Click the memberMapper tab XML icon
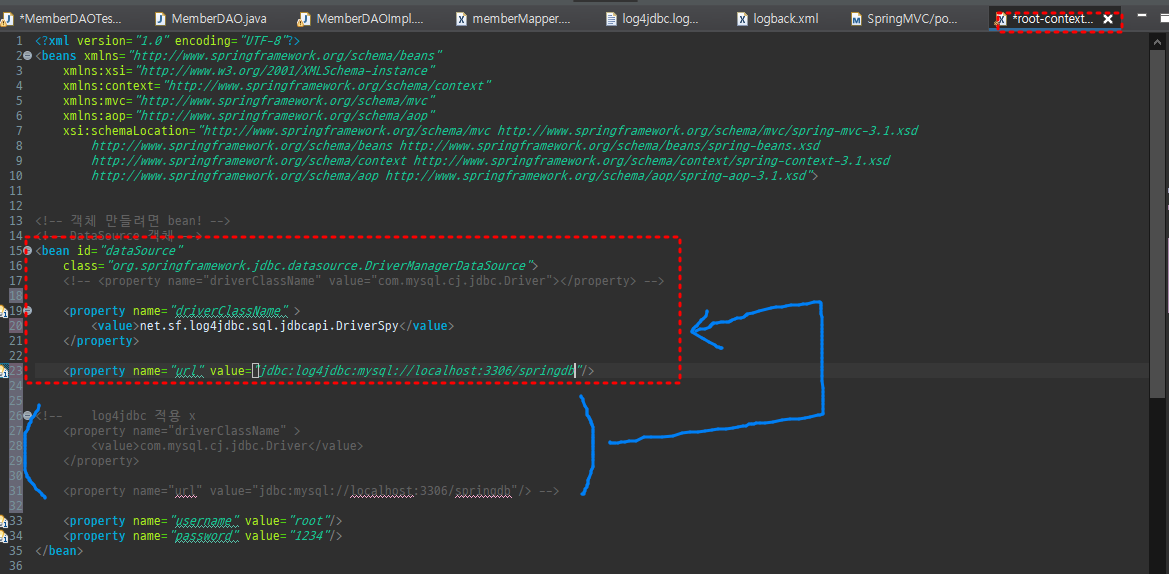Image resolution: width=1169 pixels, height=574 pixels. point(461,19)
